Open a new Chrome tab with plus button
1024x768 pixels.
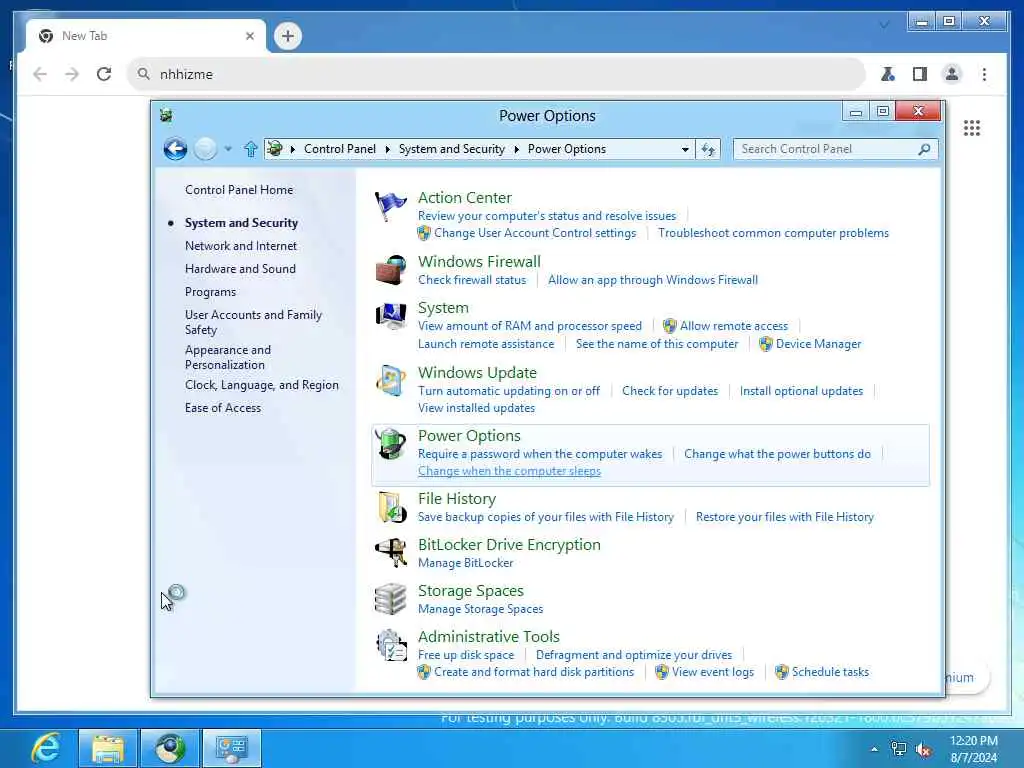(288, 36)
